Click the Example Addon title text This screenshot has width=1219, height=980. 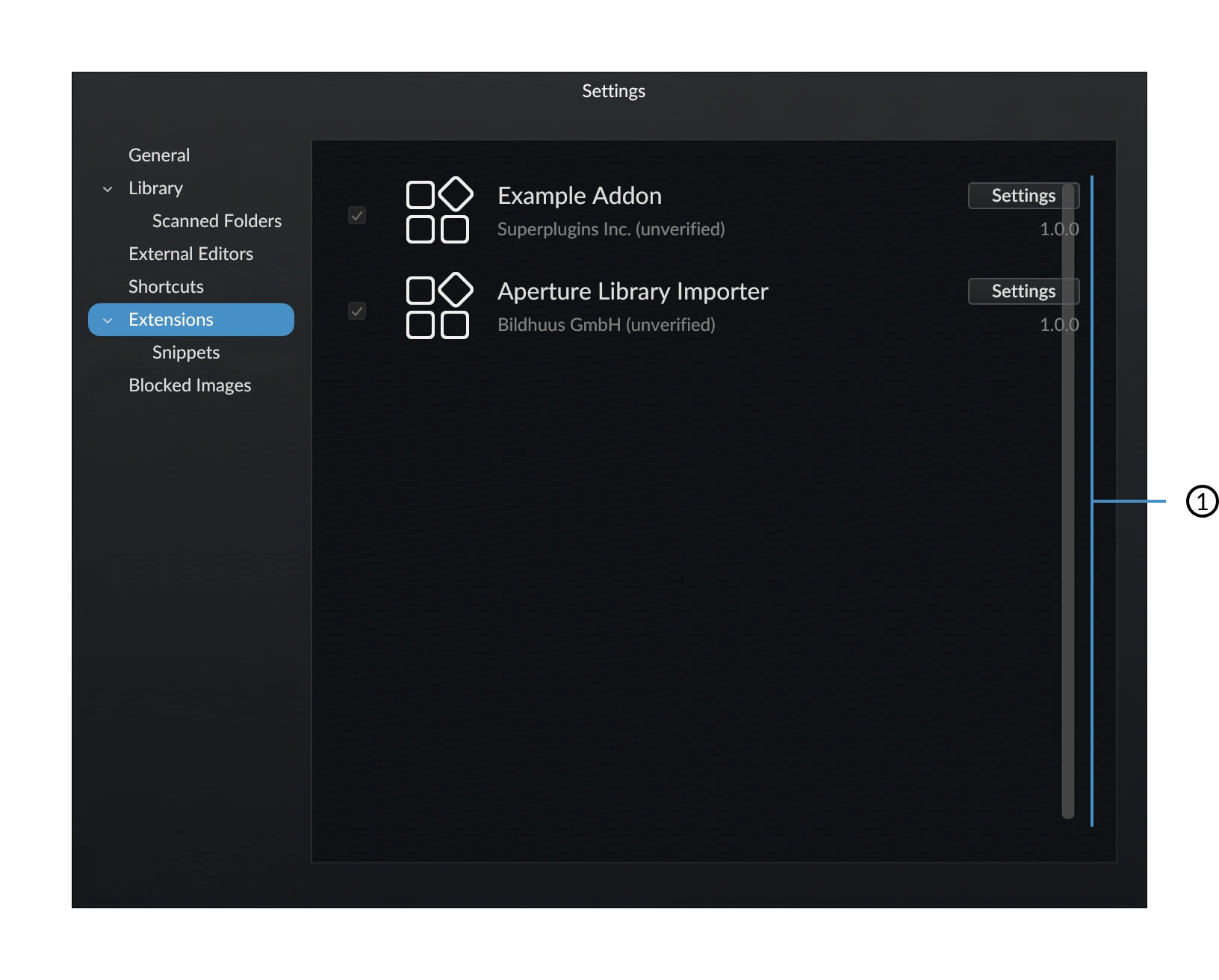click(580, 195)
